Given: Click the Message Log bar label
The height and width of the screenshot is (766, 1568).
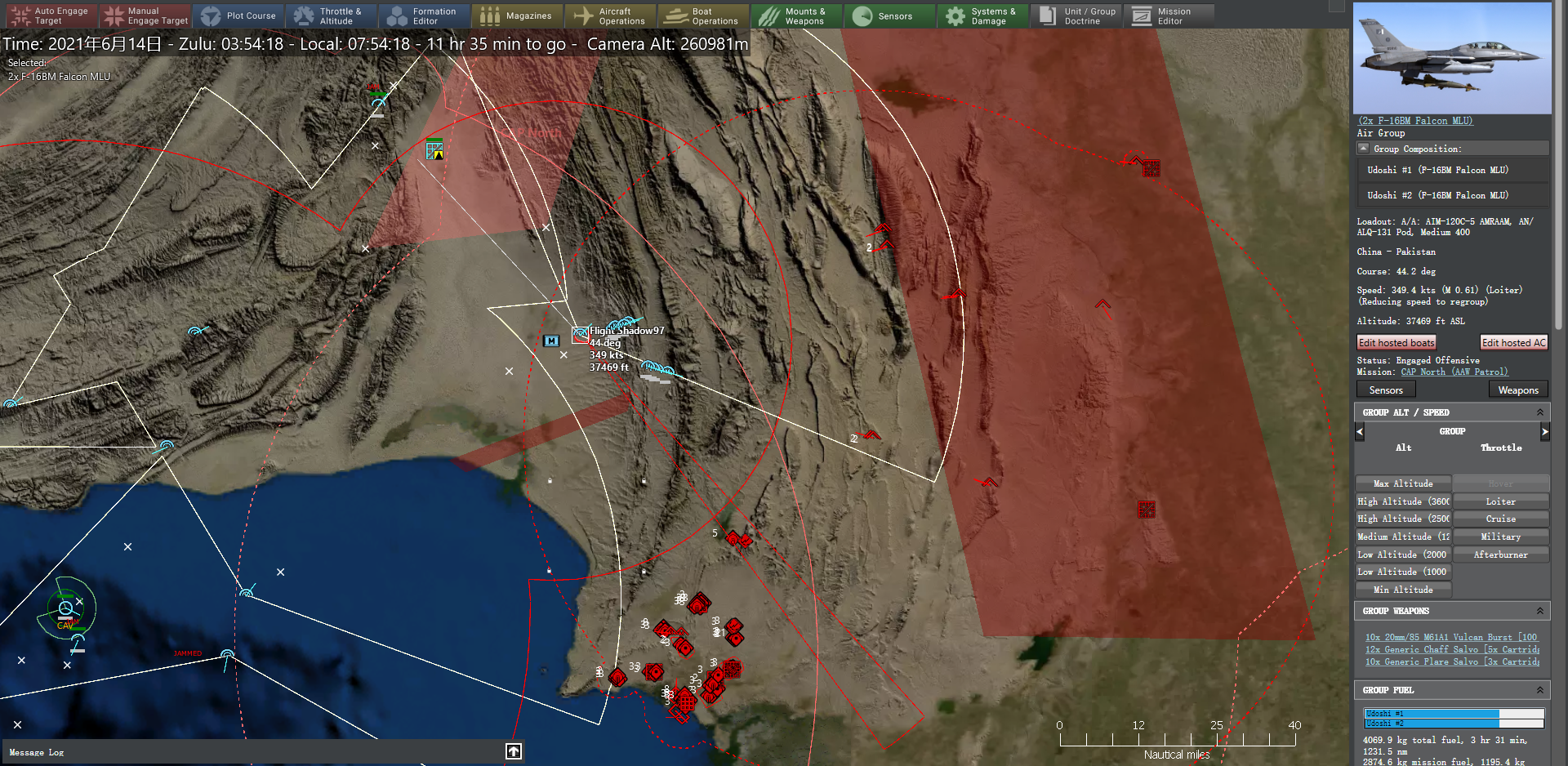Looking at the screenshot, I should point(37,752).
